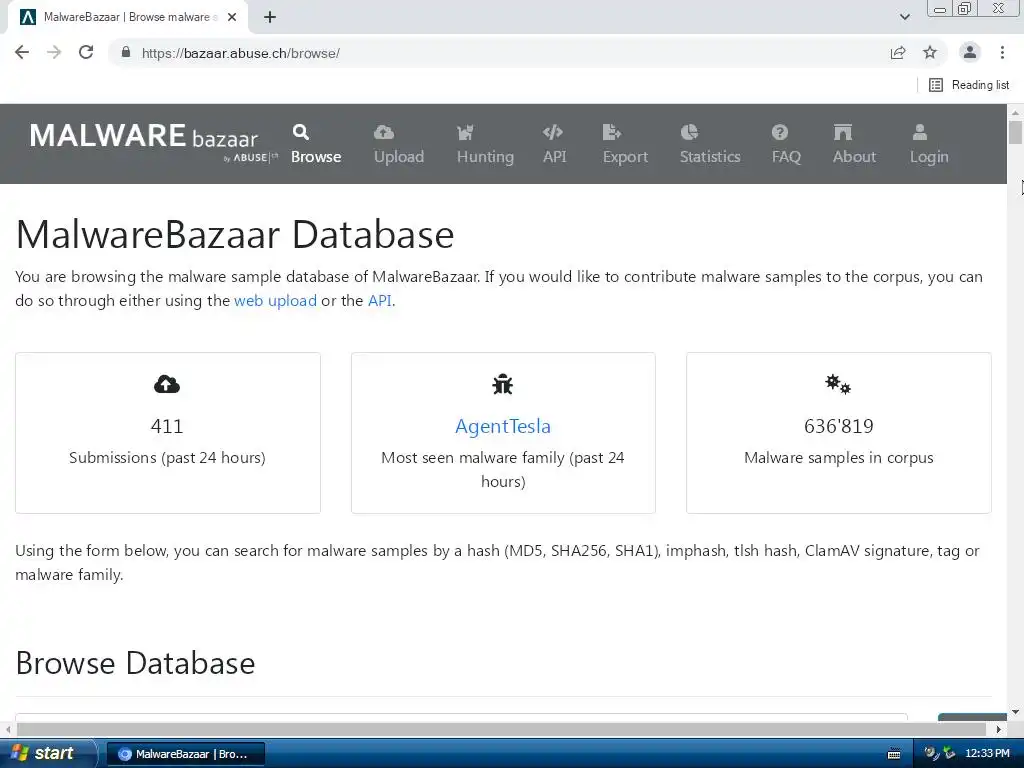Open the Reading list panel
1024x768 pixels.
point(969,85)
